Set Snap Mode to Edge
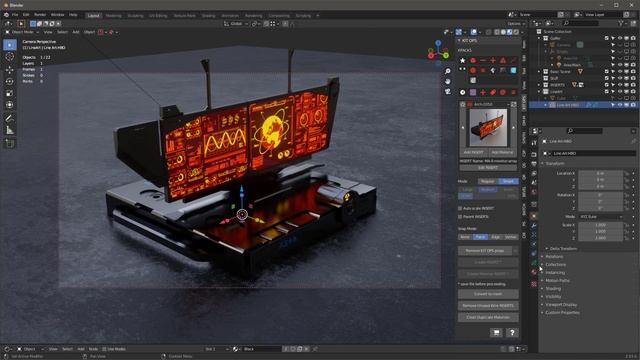 coord(496,237)
